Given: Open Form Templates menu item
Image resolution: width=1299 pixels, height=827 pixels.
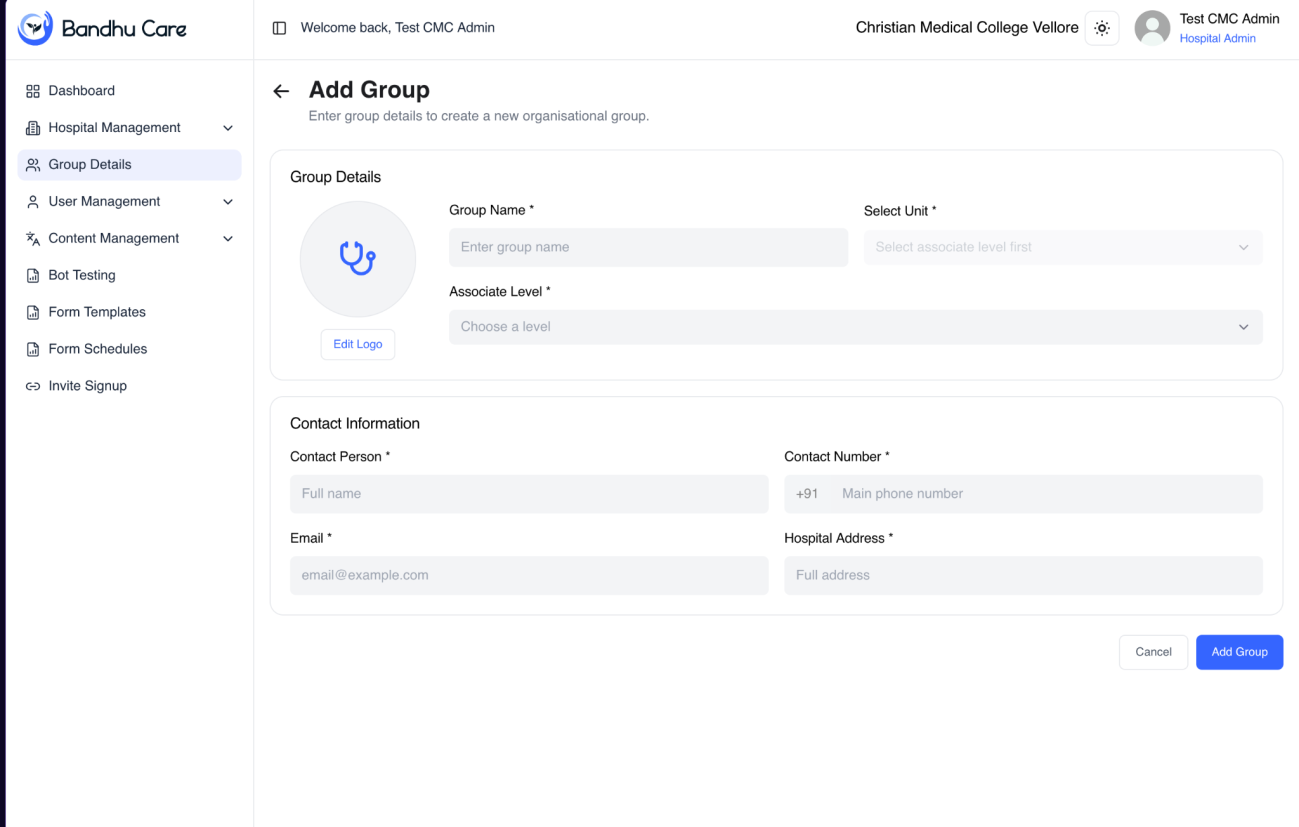Looking at the screenshot, I should (130, 313).
